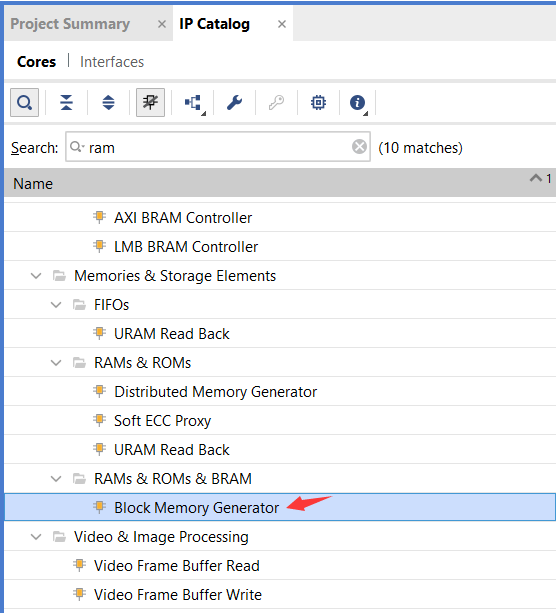This screenshot has height=613, width=556.
Task: Collapse the FIFOs folder
Action: [56, 305]
